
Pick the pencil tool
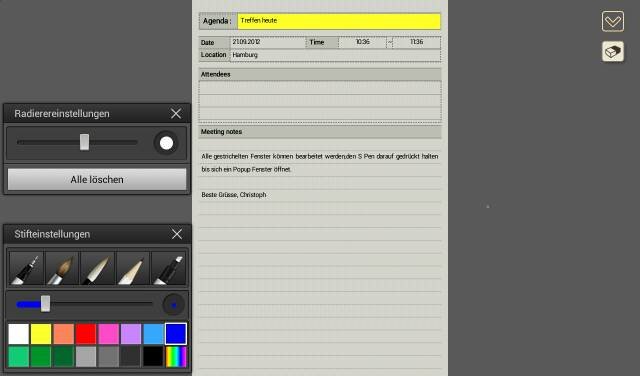click(x=133, y=268)
